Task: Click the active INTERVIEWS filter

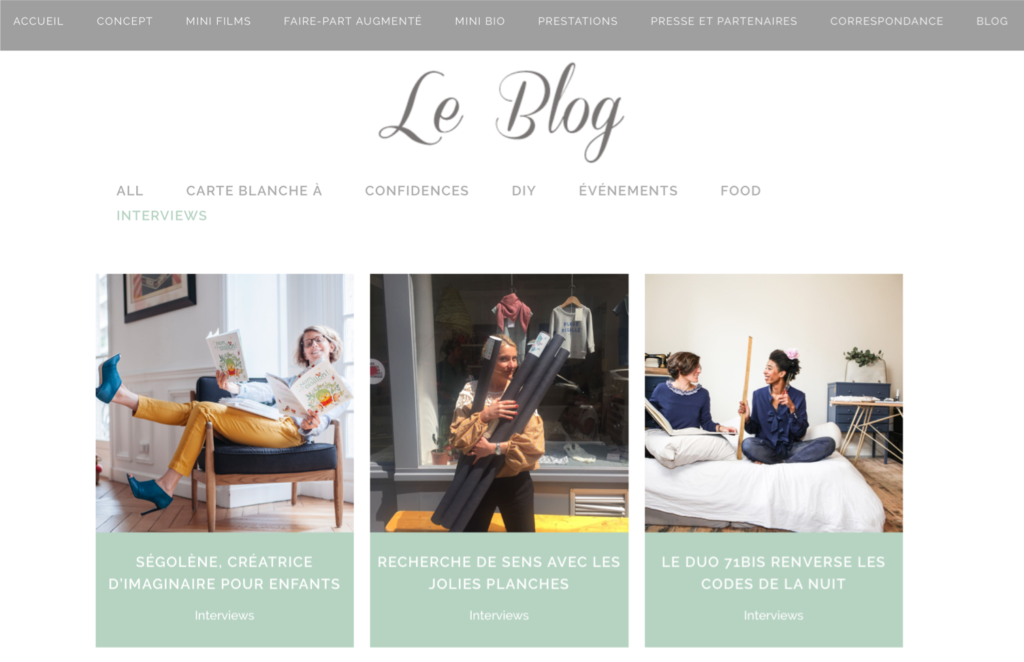Action: point(161,215)
